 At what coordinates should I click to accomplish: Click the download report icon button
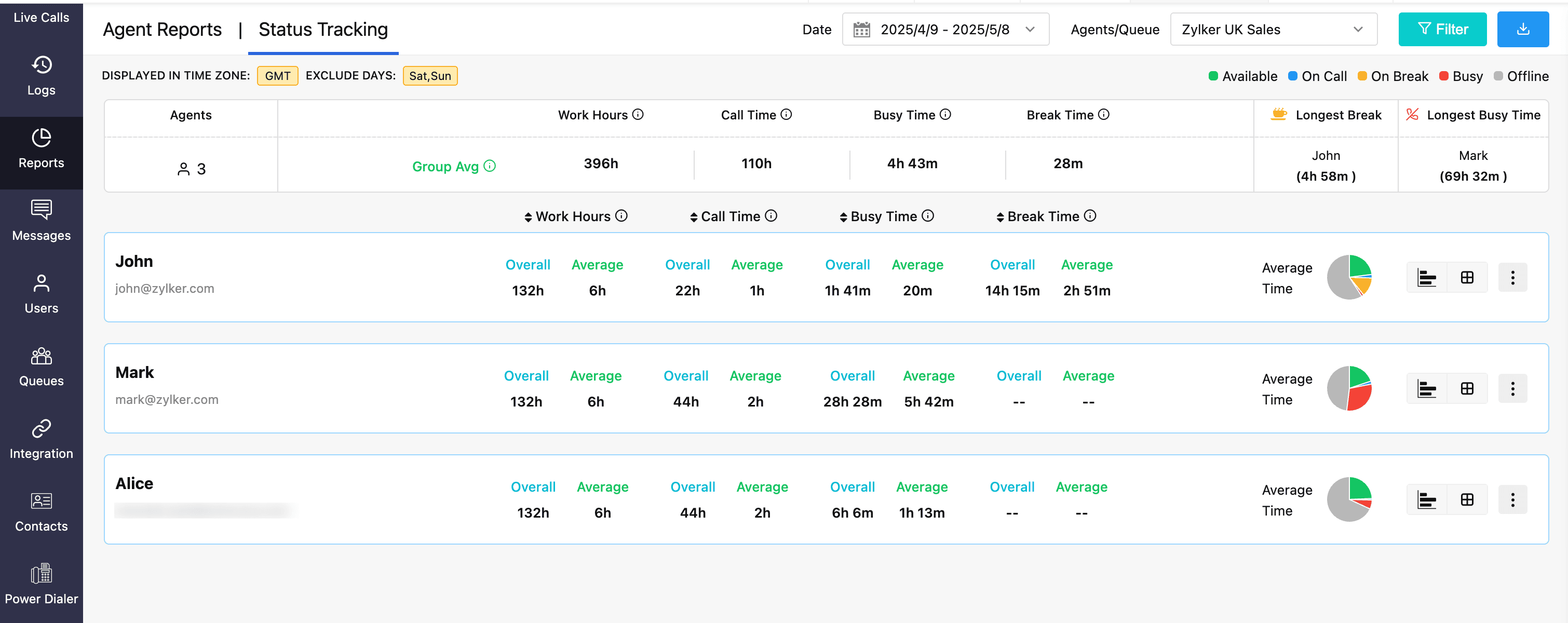click(1522, 29)
